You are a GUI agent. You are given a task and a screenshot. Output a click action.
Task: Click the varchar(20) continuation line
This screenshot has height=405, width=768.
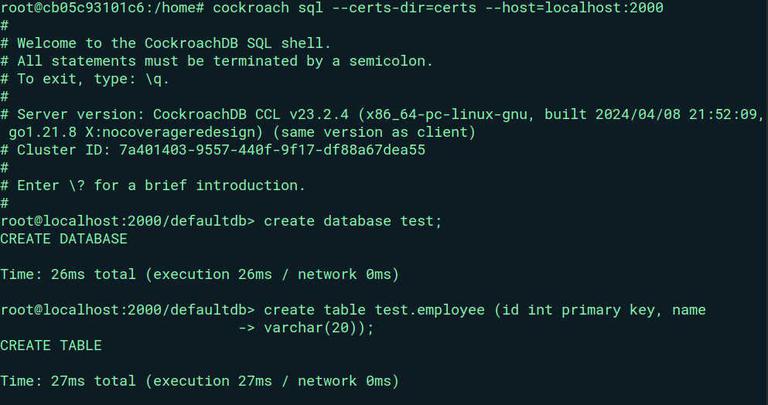(319, 328)
